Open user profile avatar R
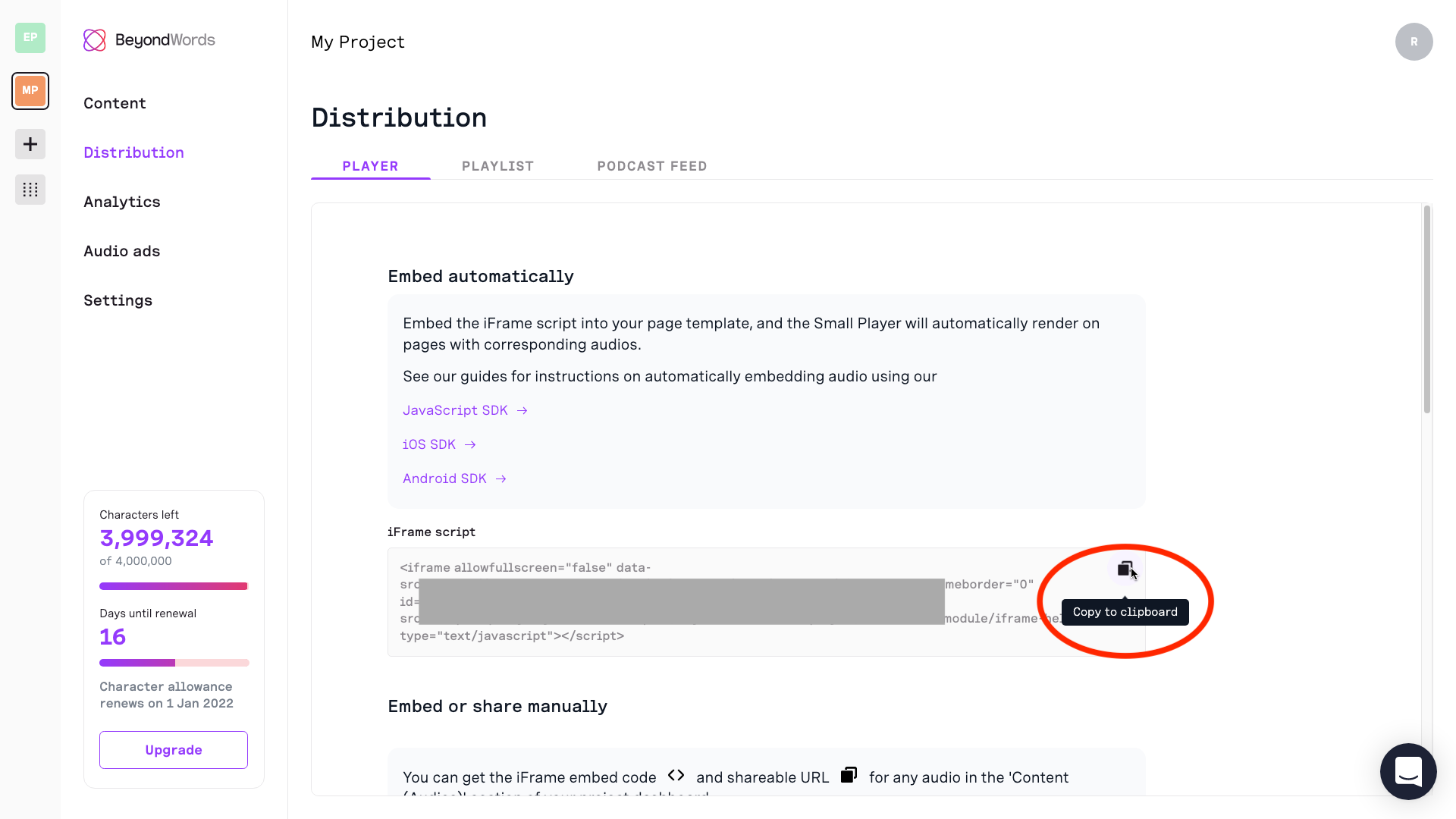This screenshot has height=819, width=1456. [x=1414, y=42]
